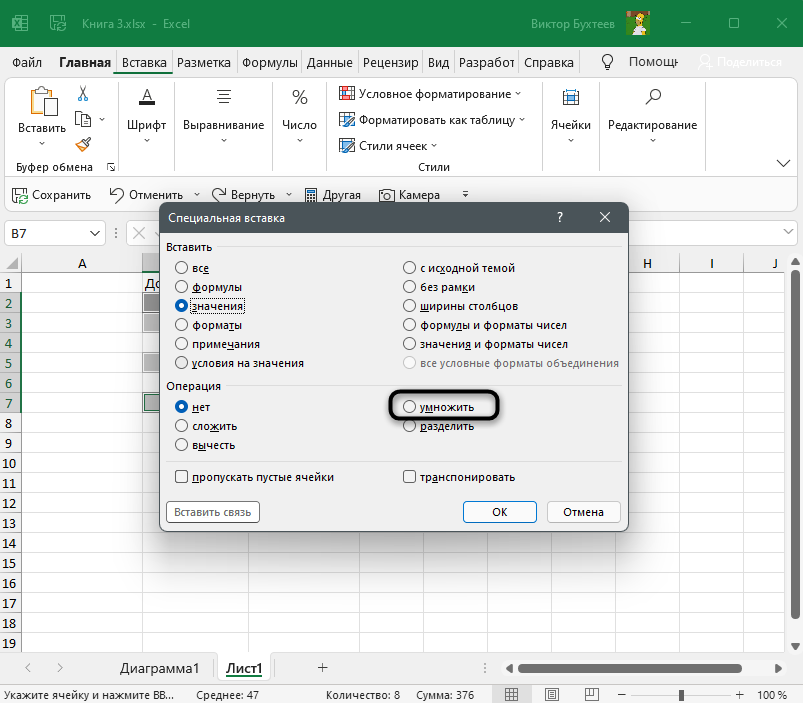Click the Cells group icon
The width and height of the screenshot is (803, 703).
coord(570,98)
